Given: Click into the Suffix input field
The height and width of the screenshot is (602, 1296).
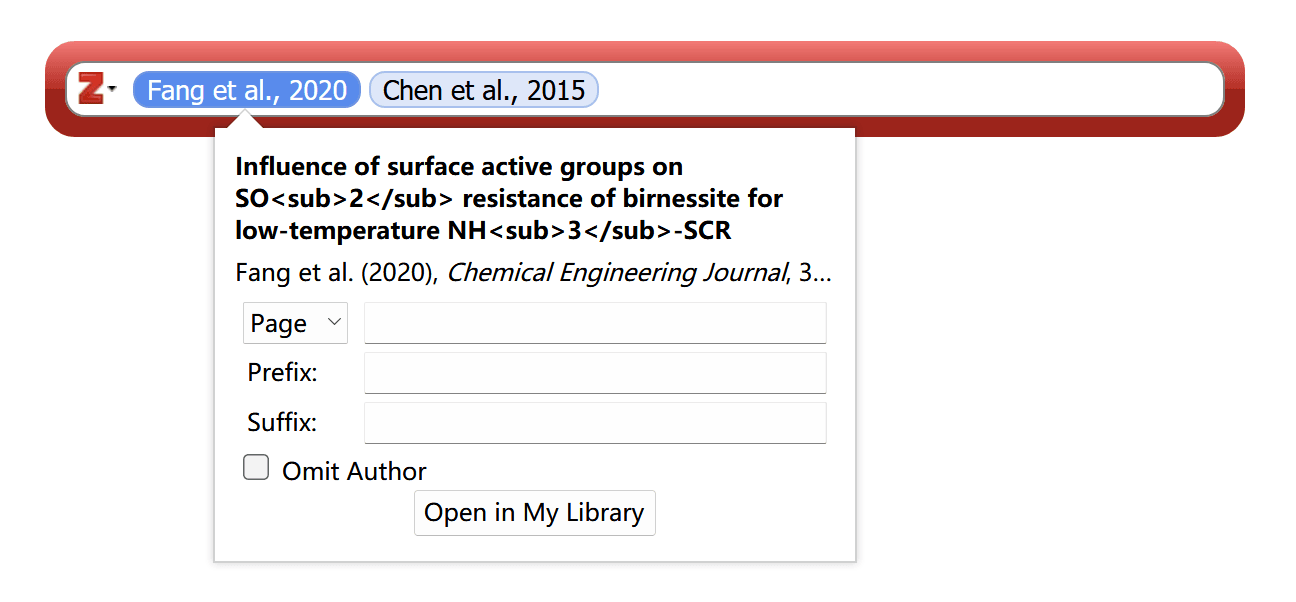Looking at the screenshot, I should (x=595, y=423).
